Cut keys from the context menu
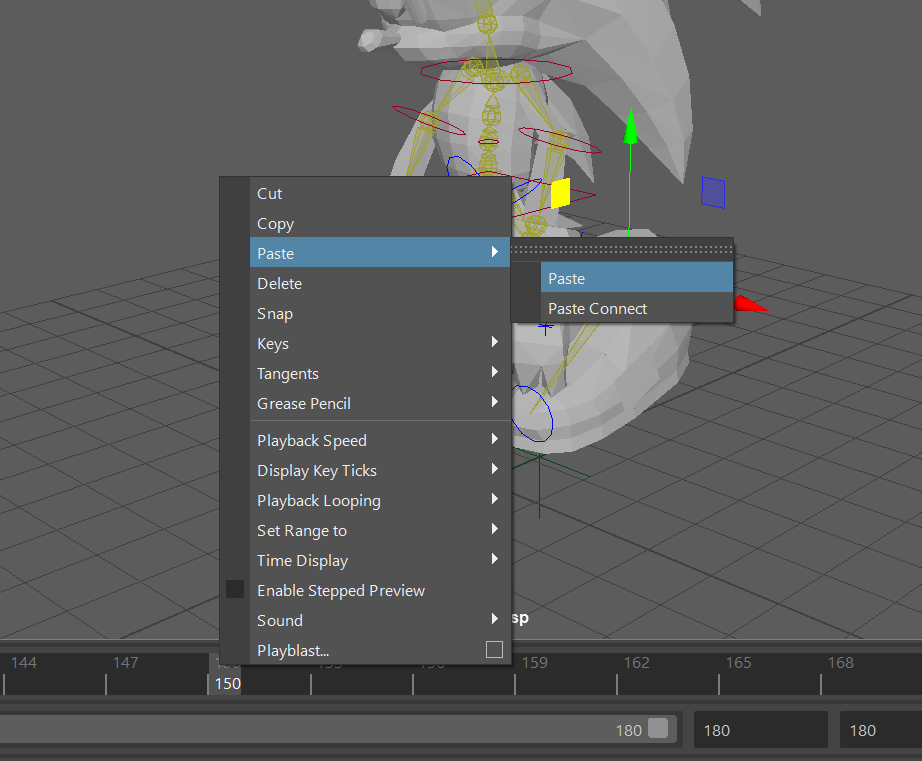The width and height of the screenshot is (922, 761). pyautogui.click(x=268, y=193)
